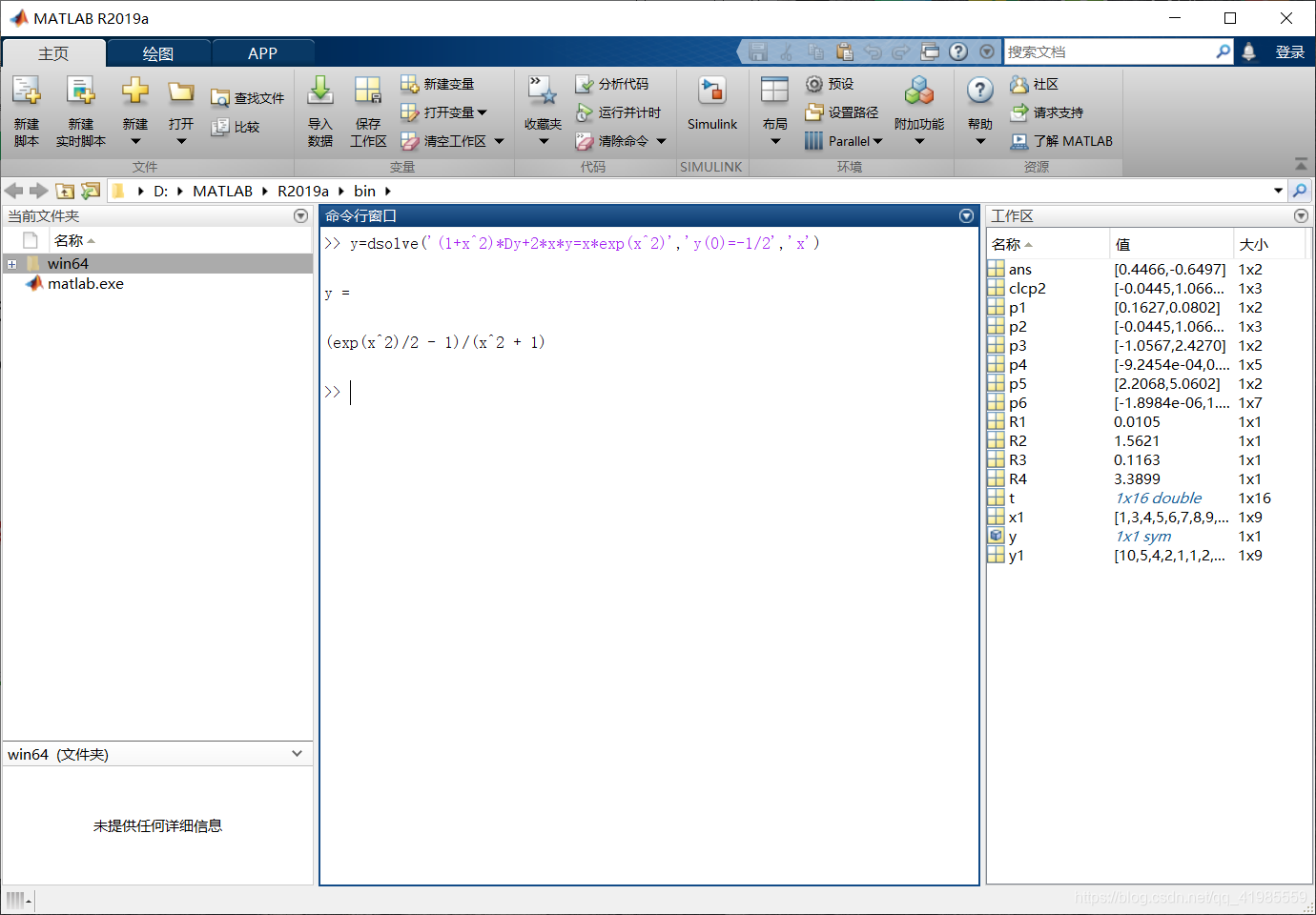Viewport: 1316px width, 915px height.
Task: Open the Clear Commands (清除命令) dropdown arrow
Action: [661, 141]
